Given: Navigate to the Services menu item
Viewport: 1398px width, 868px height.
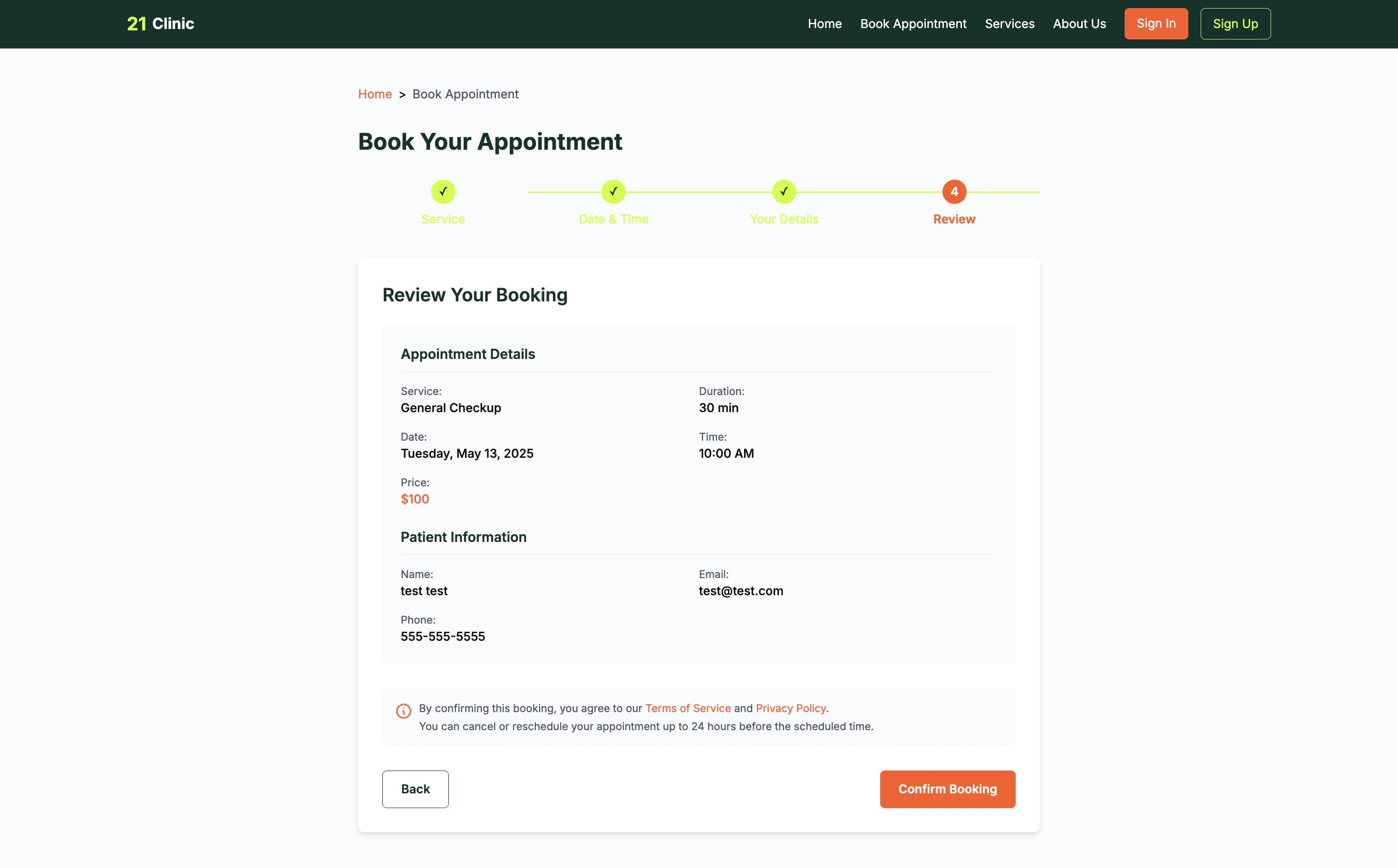Looking at the screenshot, I should [x=1010, y=24].
